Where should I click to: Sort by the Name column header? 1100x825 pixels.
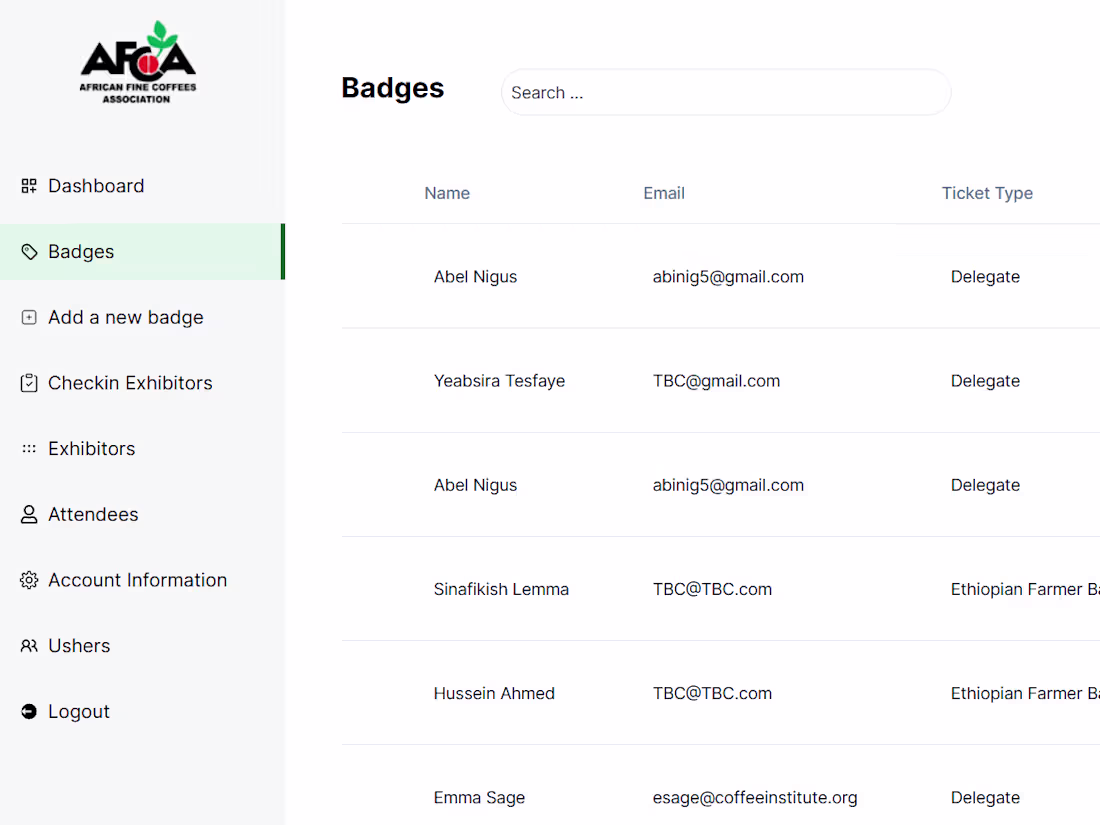[447, 193]
